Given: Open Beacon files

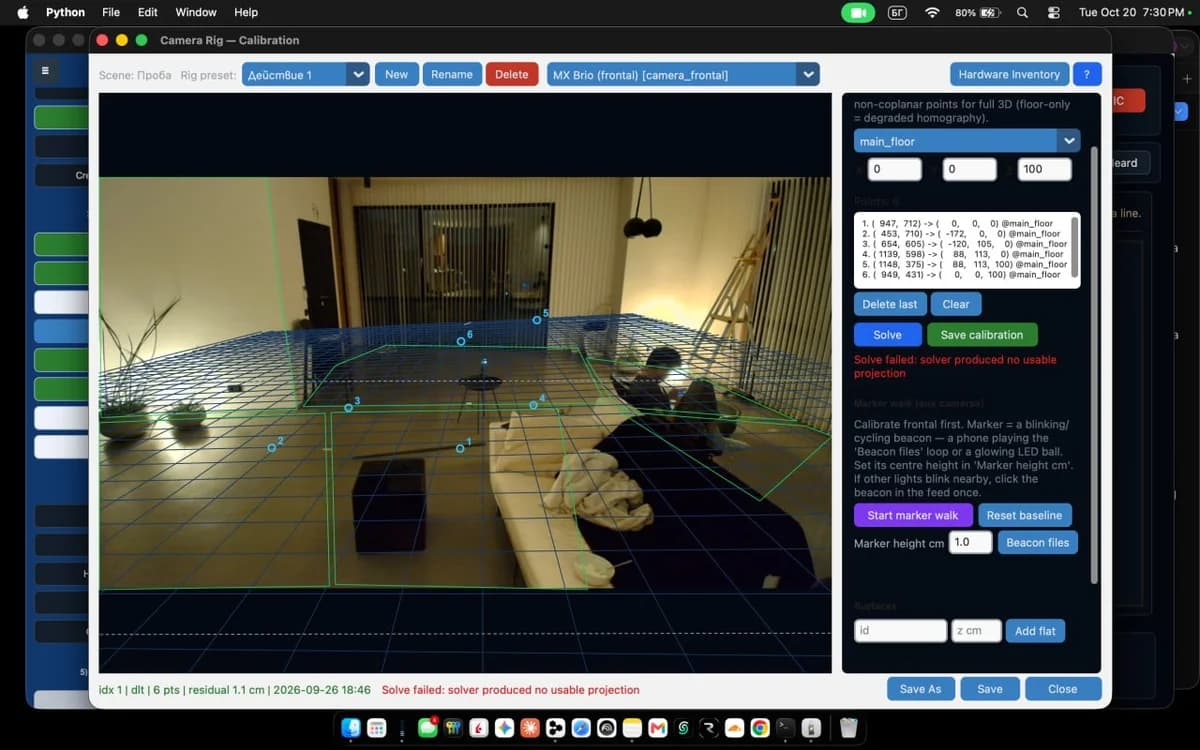Looking at the screenshot, I should (x=1038, y=542).
